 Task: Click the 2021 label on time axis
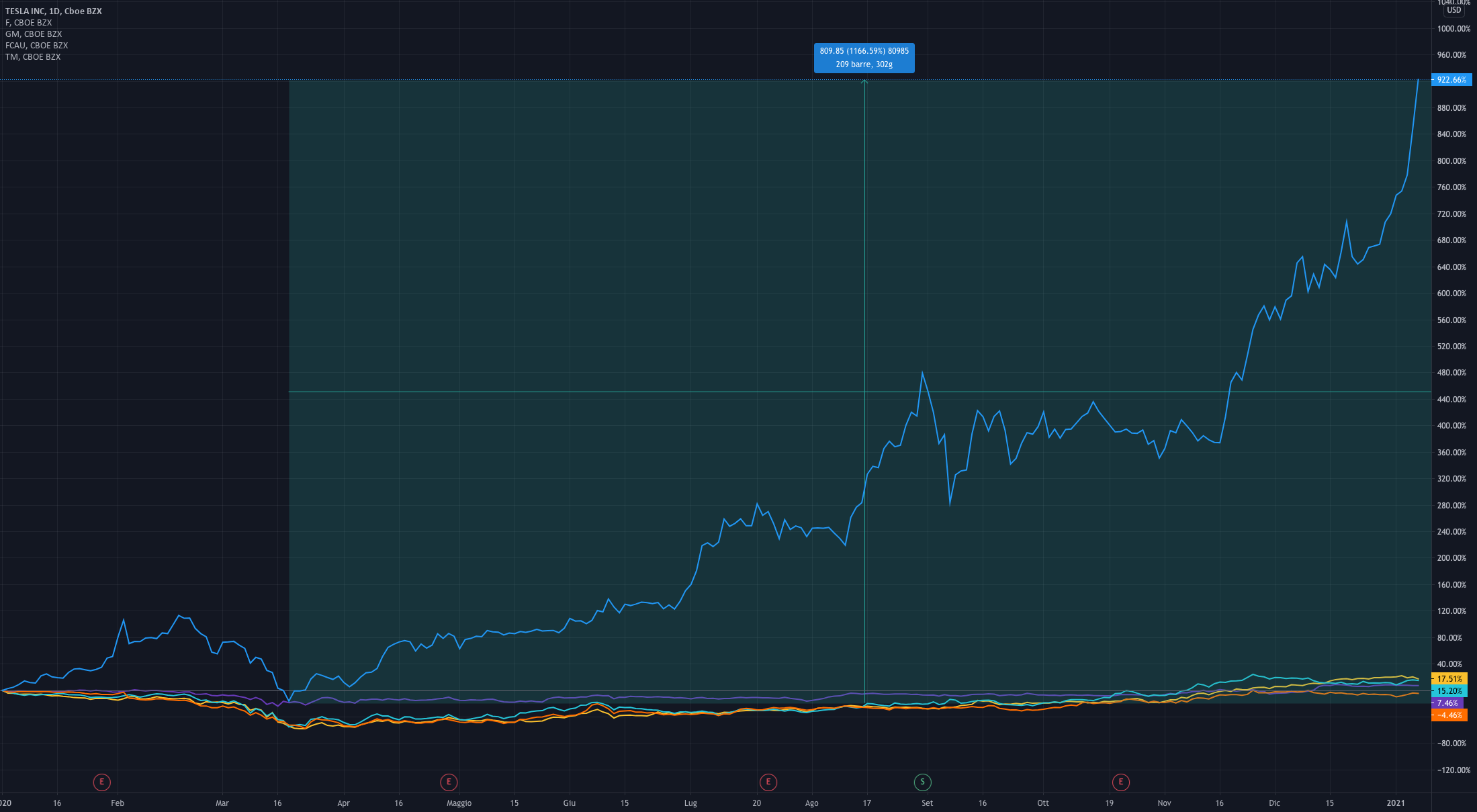click(1396, 803)
